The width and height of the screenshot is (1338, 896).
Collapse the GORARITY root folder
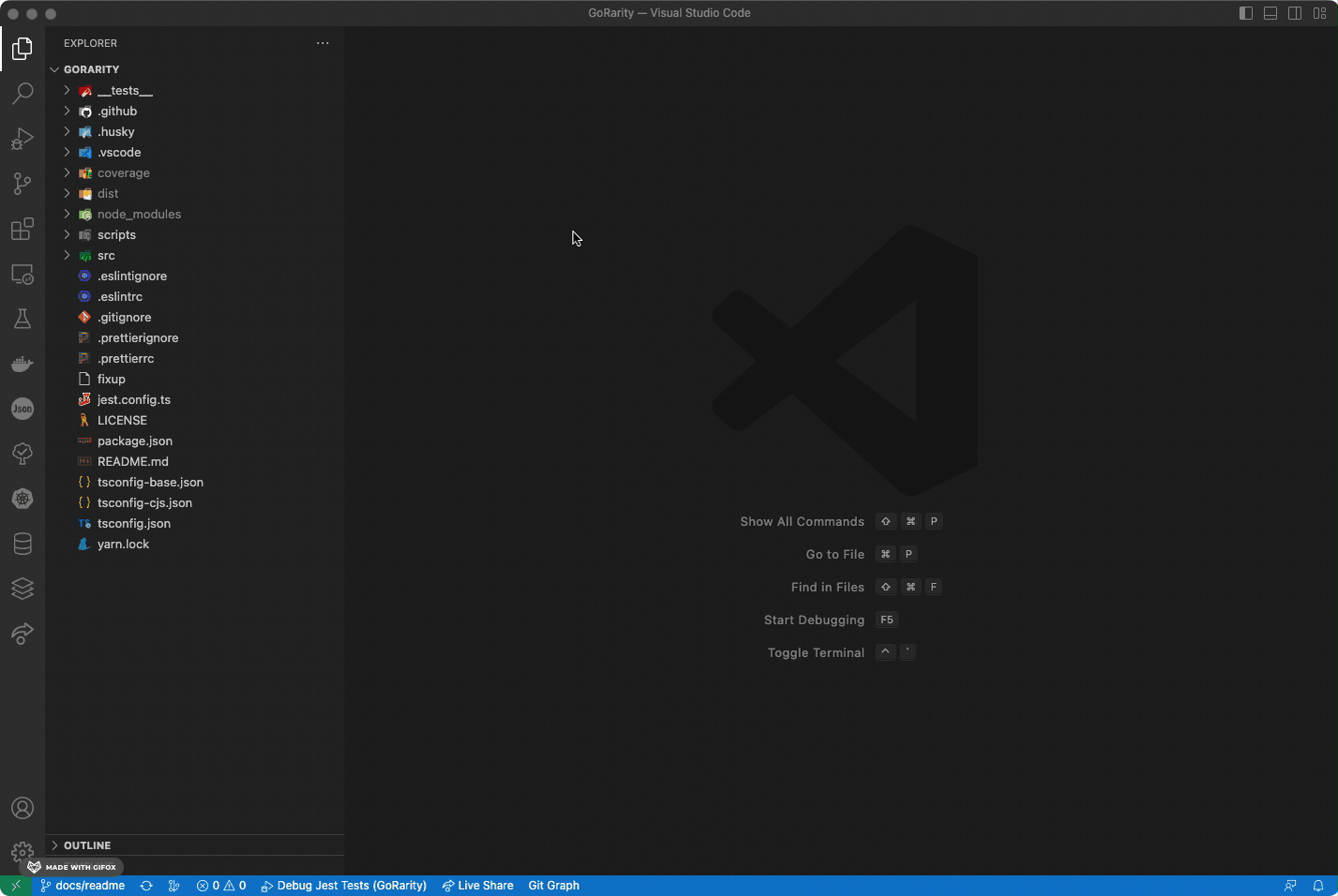coord(194,69)
